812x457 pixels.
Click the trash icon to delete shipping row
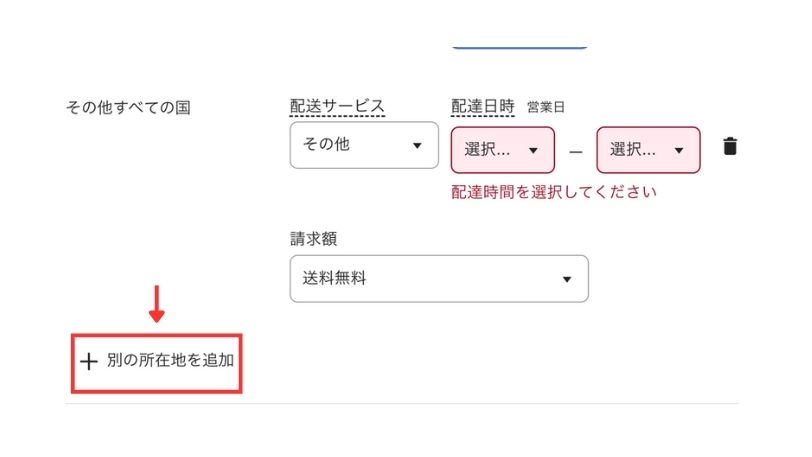pyautogui.click(x=731, y=146)
